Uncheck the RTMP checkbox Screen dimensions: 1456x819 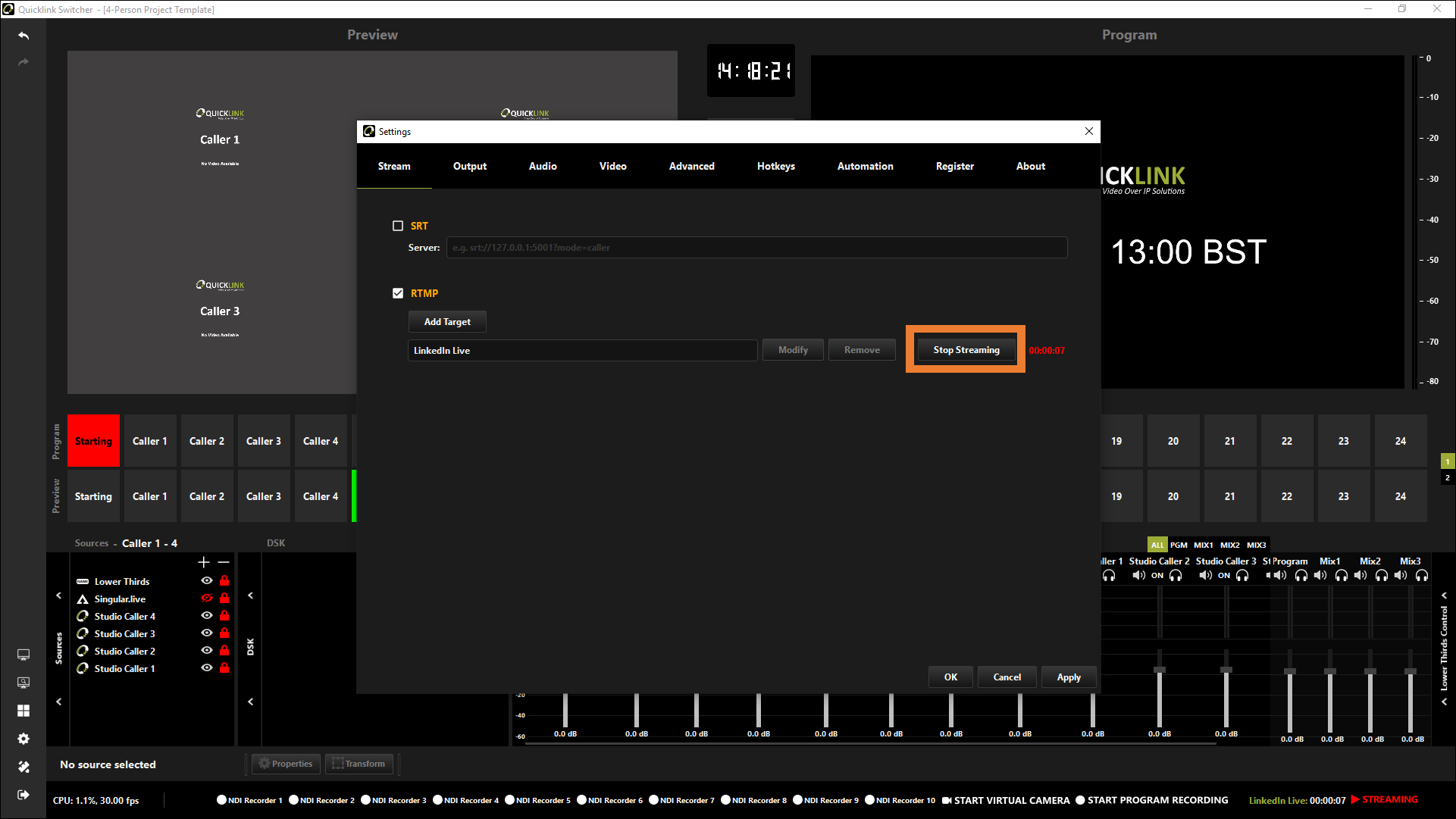pos(398,293)
